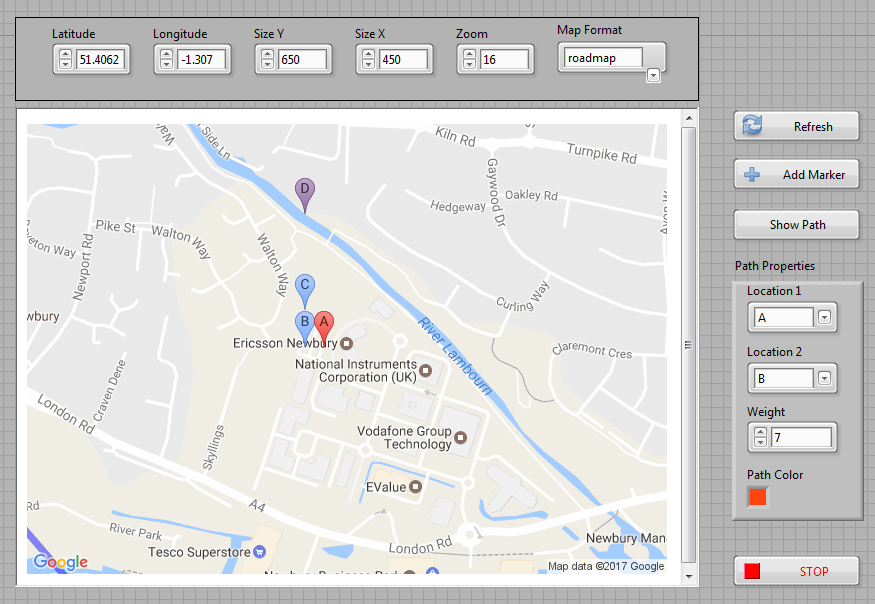Increase Zoom with the up arrow
The height and width of the screenshot is (604, 875).
pyautogui.click(x=469, y=55)
